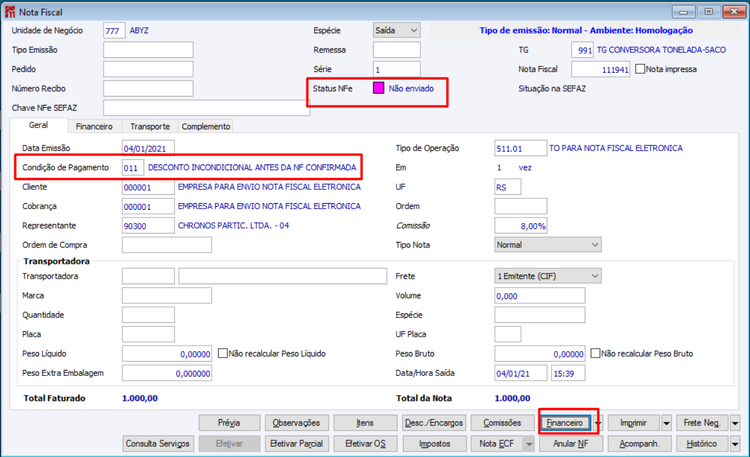Click the Efetivar OS button
This screenshot has width=750, height=457.
click(365, 444)
